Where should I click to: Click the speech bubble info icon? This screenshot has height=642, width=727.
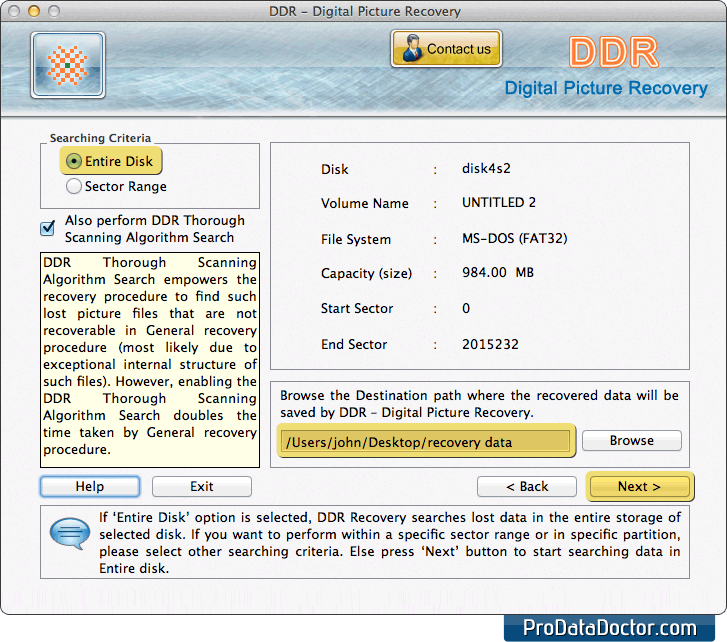pos(70,533)
